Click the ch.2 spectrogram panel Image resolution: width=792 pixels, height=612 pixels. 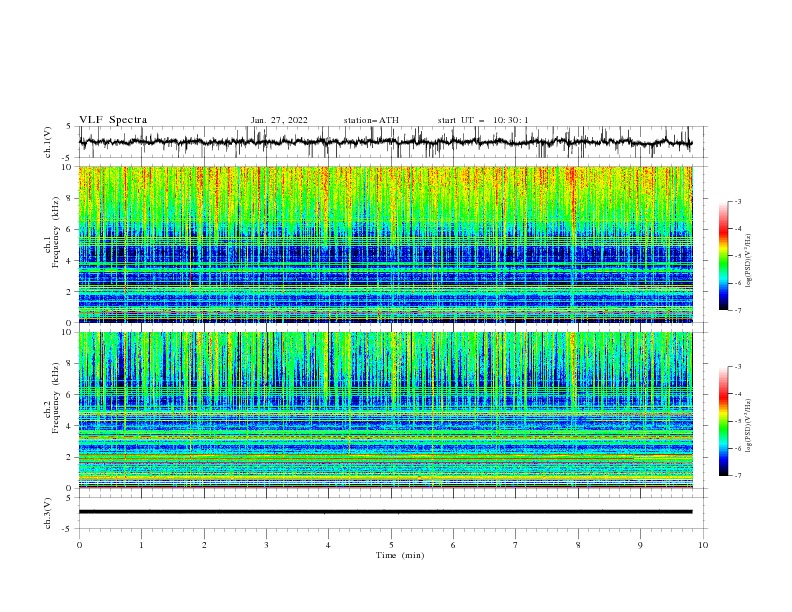pyautogui.click(x=385, y=410)
